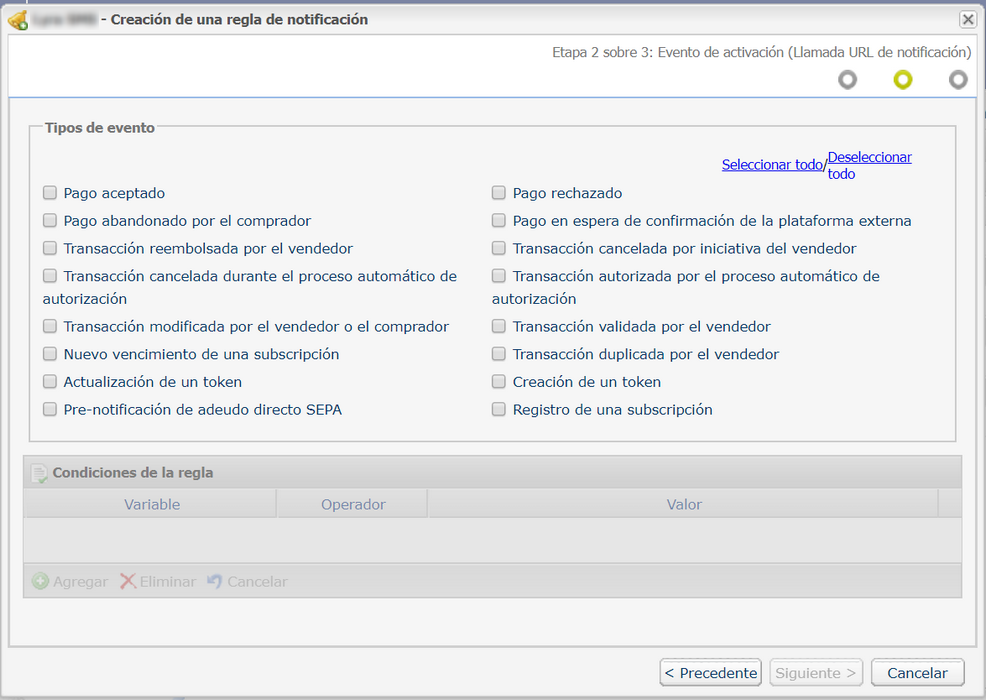Click the Cancelar undo arrow icon
Image resolution: width=986 pixels, height=700 pixels.
[214, 581]
